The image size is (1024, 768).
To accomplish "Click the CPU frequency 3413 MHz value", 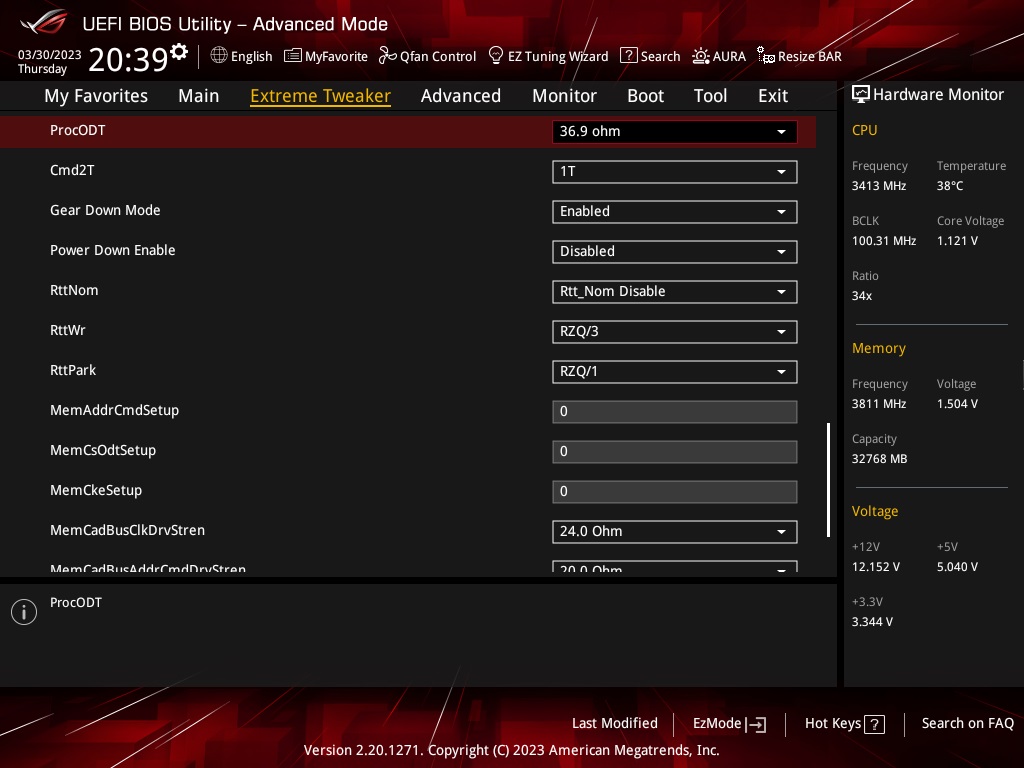I will [879, 186].
